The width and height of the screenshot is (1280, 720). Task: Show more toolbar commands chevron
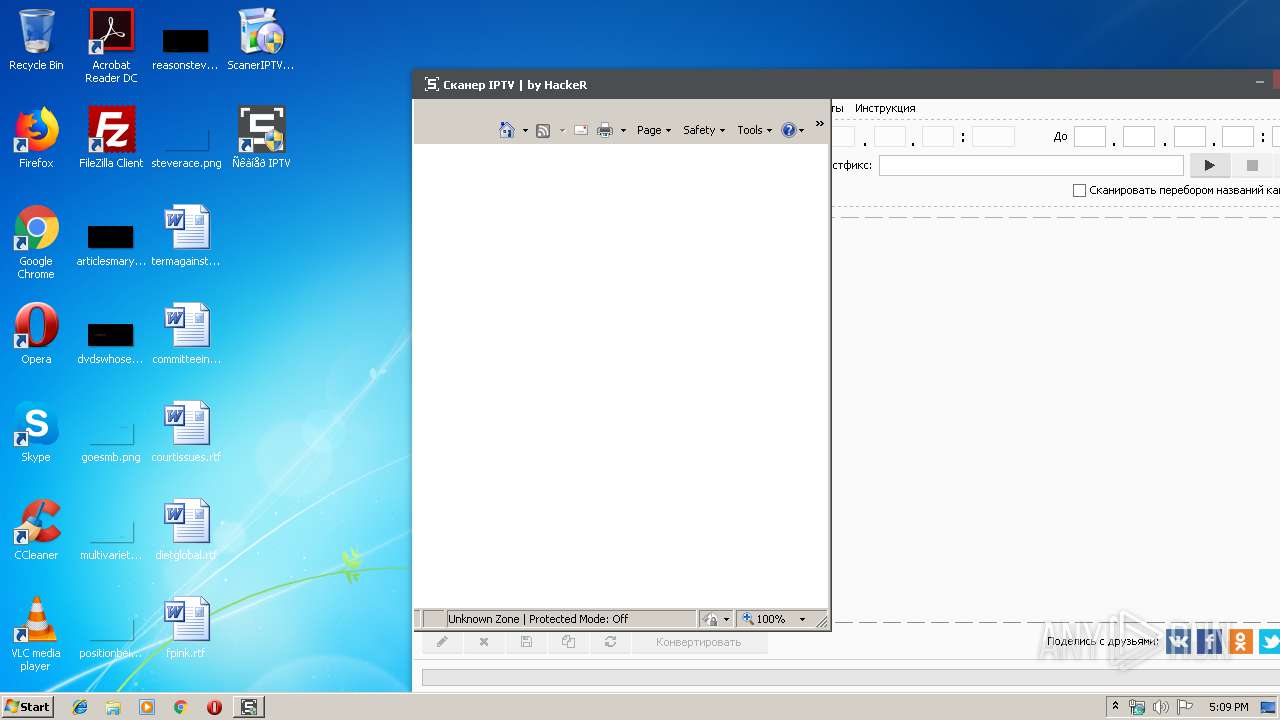coord(820,124)
